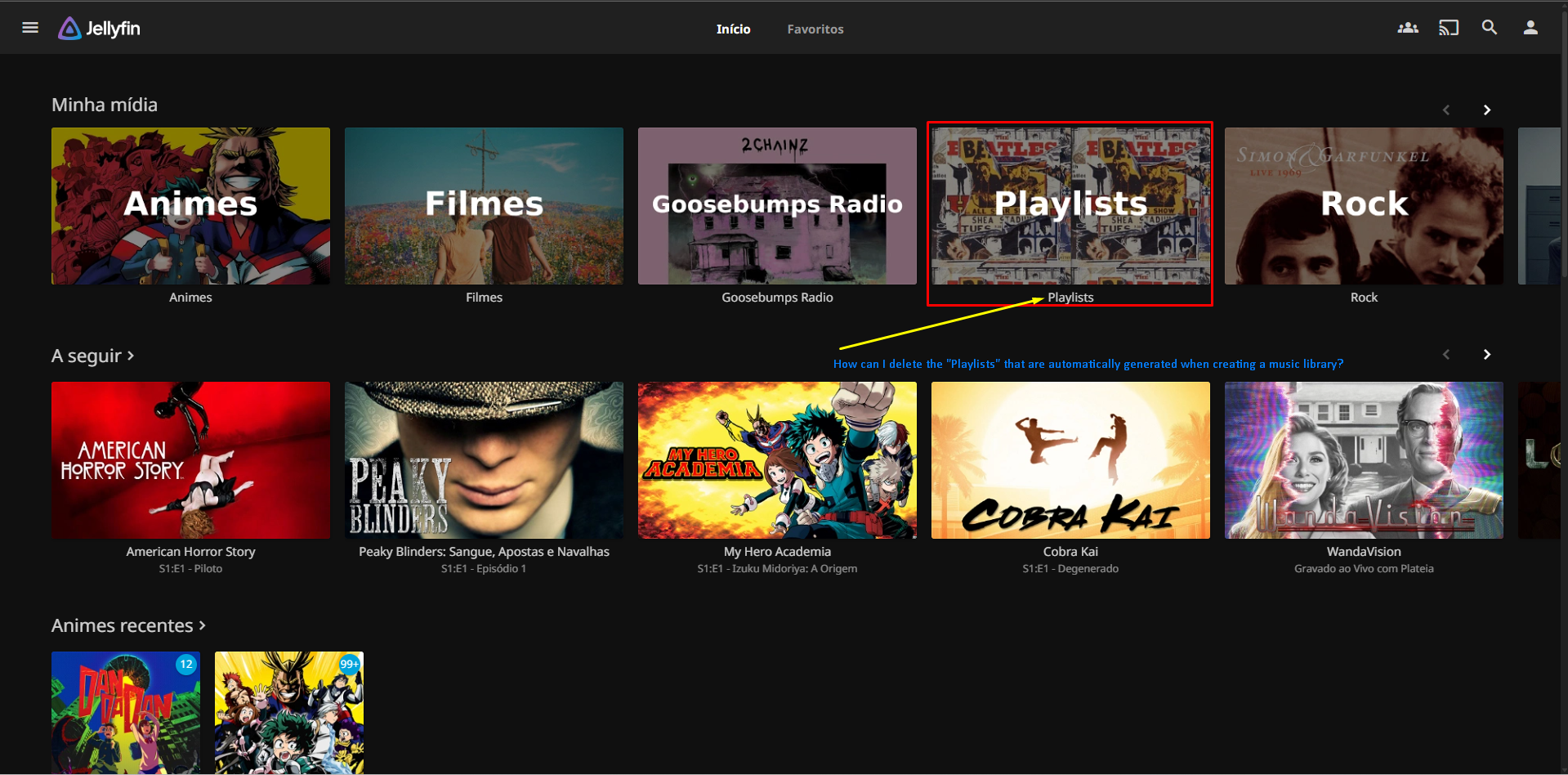Select the Início tab
The image size is (1568, 775).
point(733,29)
